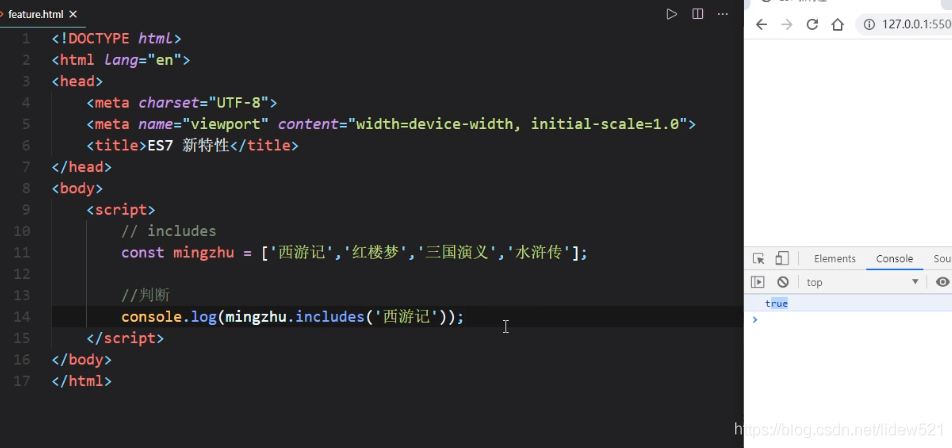The height and width of the screenshot is (448, 952).
Task: Click line number 11 in gutter
Action: tap(22, 253)
